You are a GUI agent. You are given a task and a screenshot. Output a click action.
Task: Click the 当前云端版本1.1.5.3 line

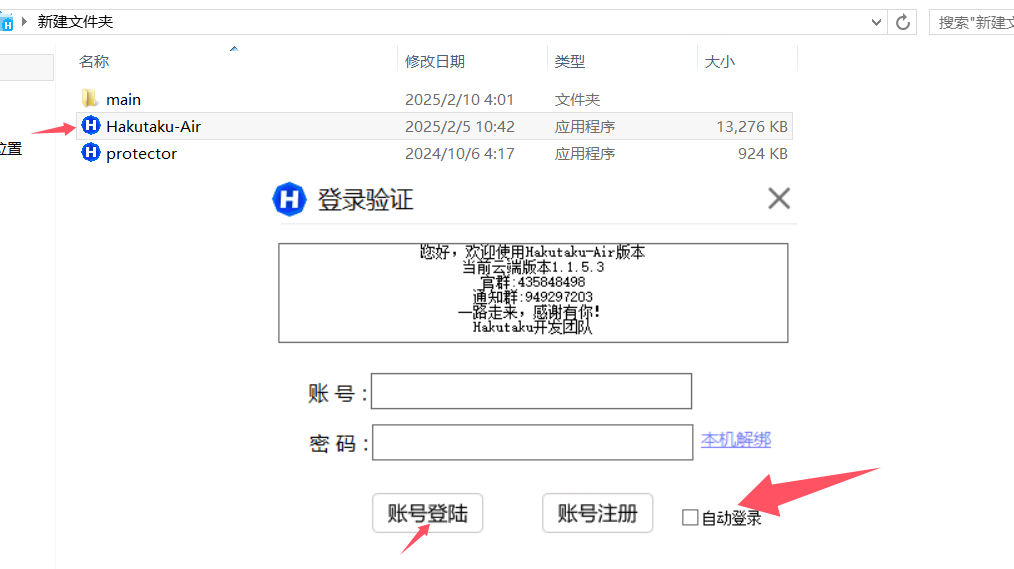tap(533, 267)
